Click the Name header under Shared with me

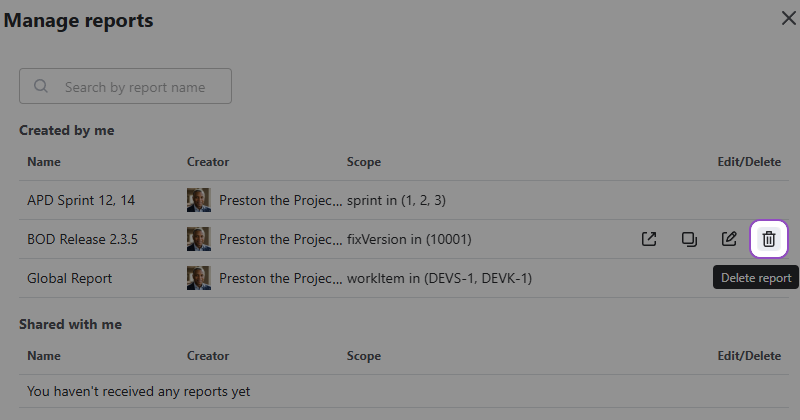44,356
